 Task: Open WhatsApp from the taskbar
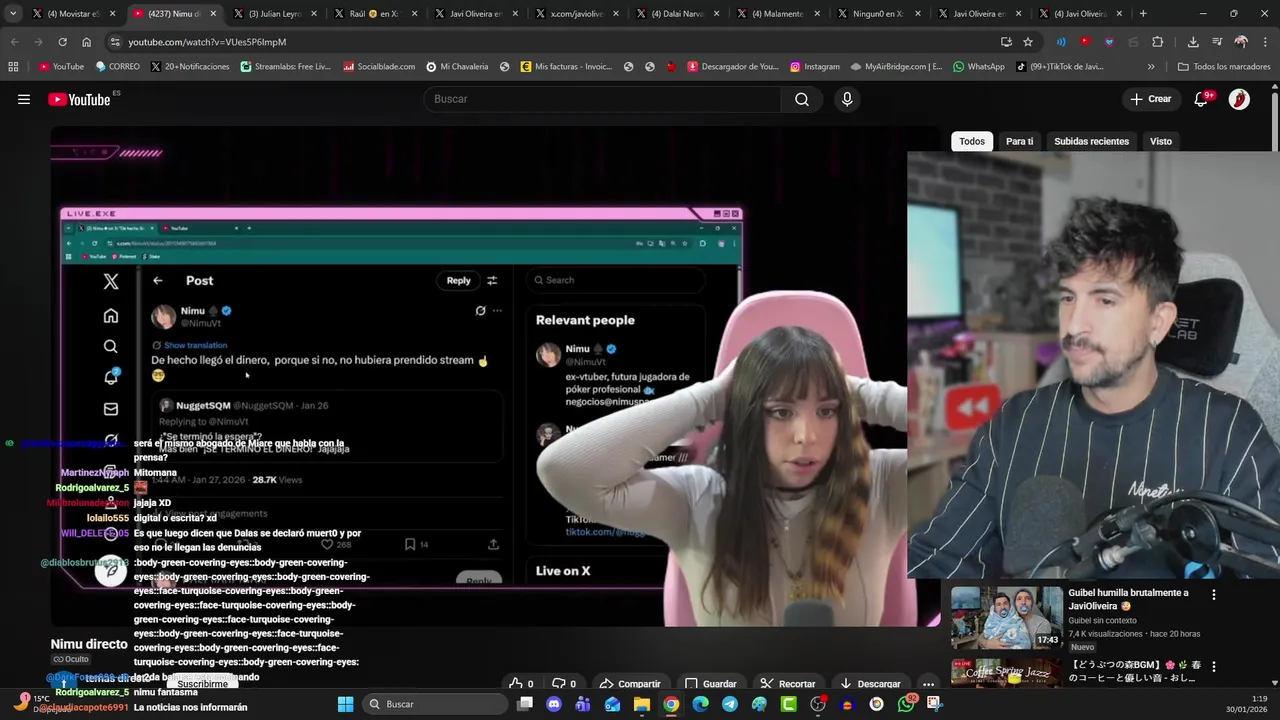point(906,704)
